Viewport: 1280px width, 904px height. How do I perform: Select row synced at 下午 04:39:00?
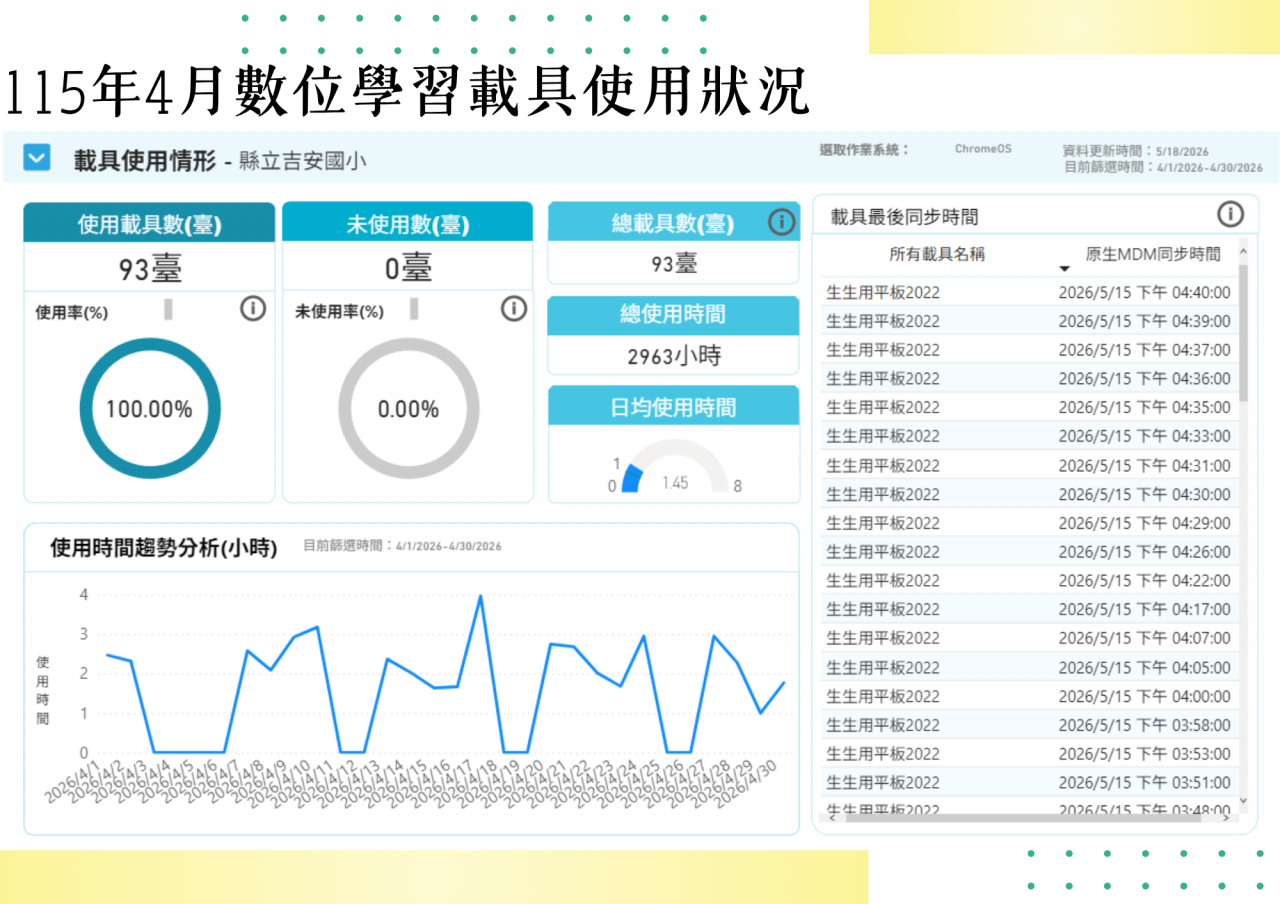1029,321
